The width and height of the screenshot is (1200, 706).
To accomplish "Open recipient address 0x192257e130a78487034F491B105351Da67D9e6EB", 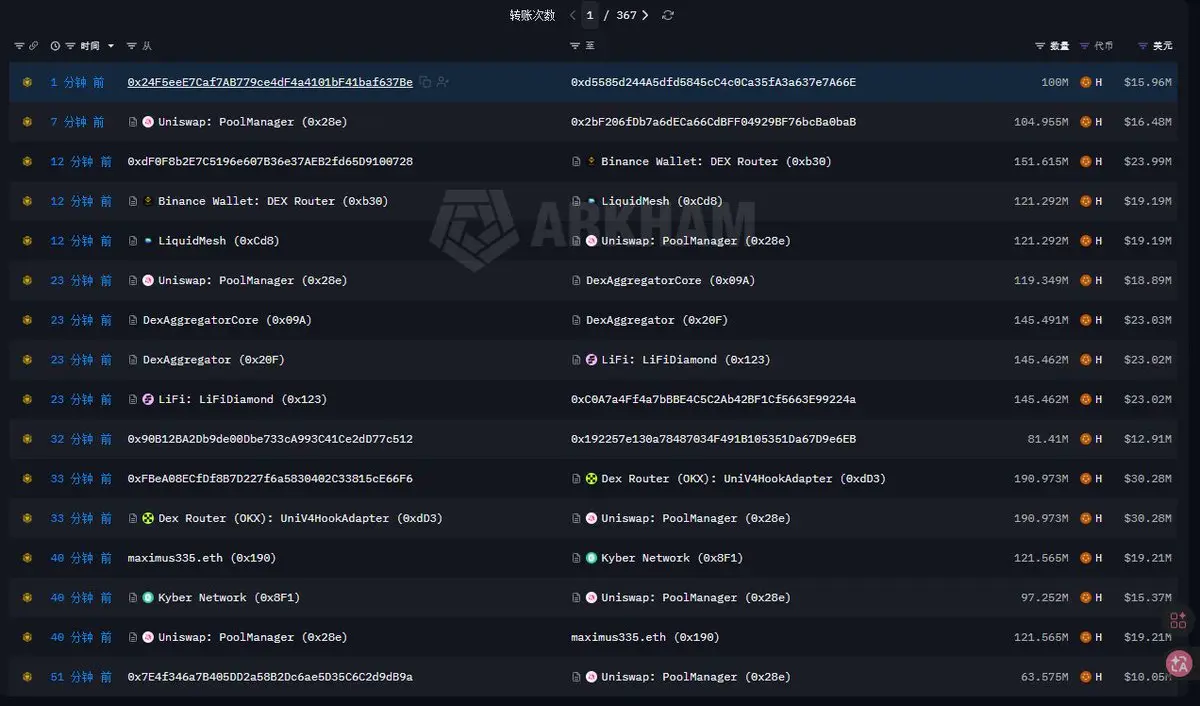I will [713, 439].
